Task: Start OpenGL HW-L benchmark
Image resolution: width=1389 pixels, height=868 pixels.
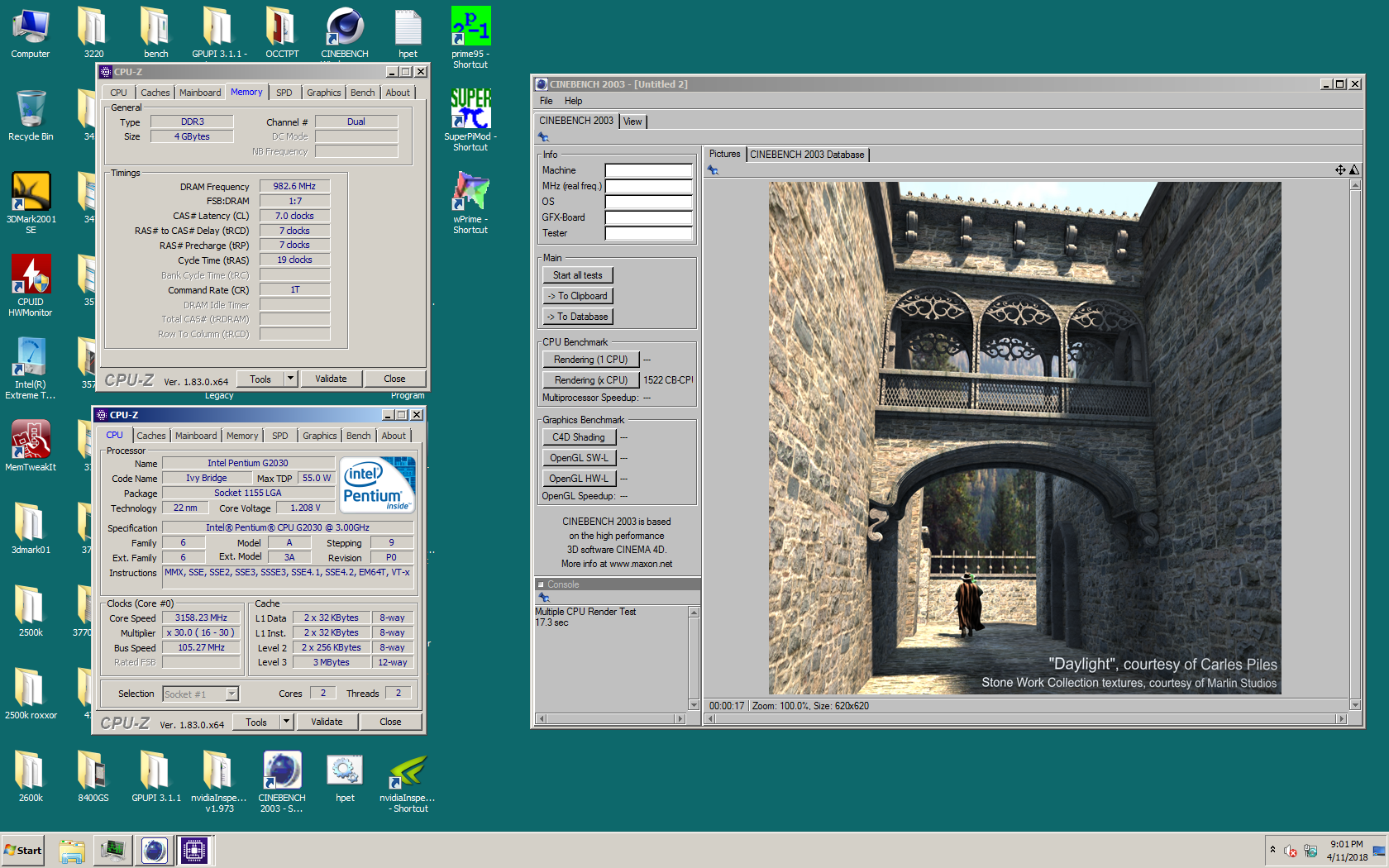Action: tap(578, 479)
